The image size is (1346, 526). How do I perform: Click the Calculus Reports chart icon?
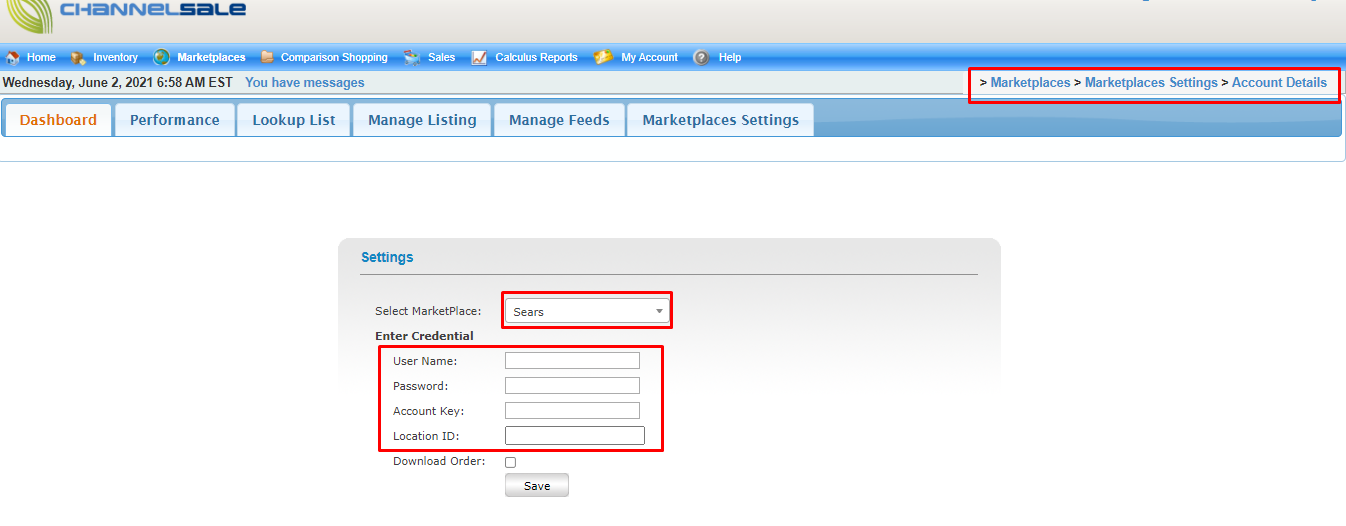click(479, 58)
